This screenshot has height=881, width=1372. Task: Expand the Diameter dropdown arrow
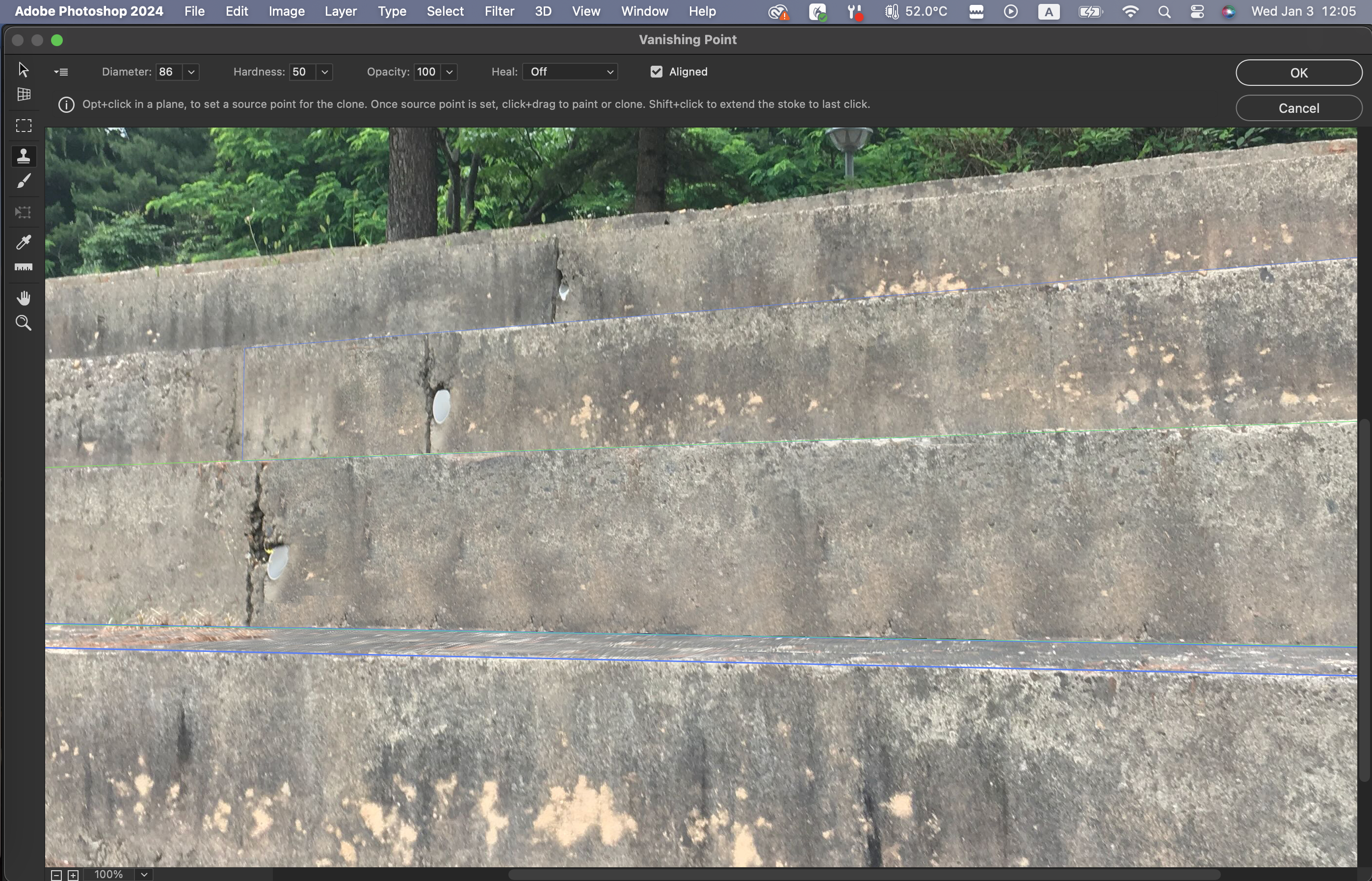coord(191,72)
